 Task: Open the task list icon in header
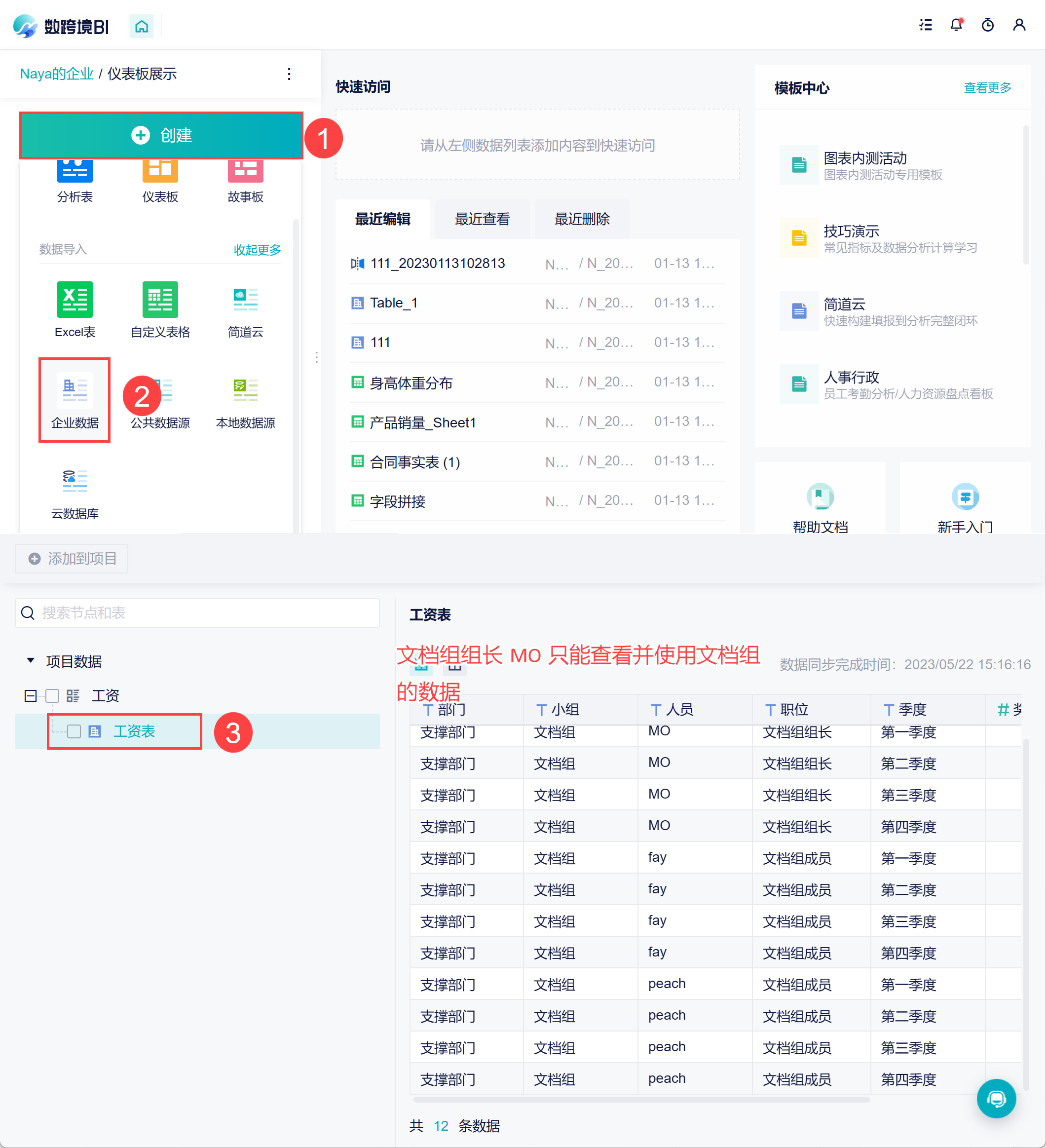(x=925, y=25)
